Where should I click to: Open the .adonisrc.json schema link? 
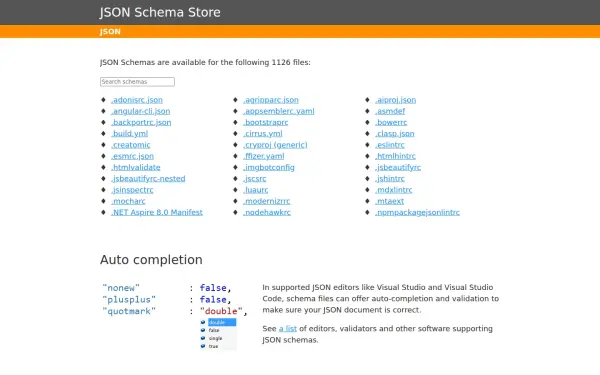(x=137, y=100)
